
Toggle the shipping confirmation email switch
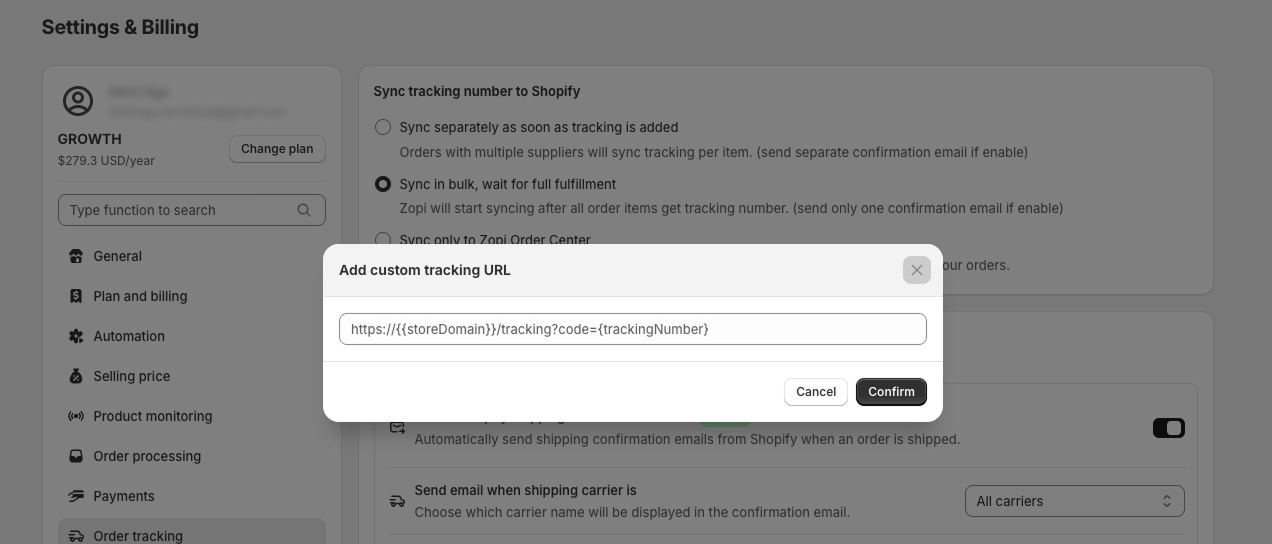(x=1168, y=428)
